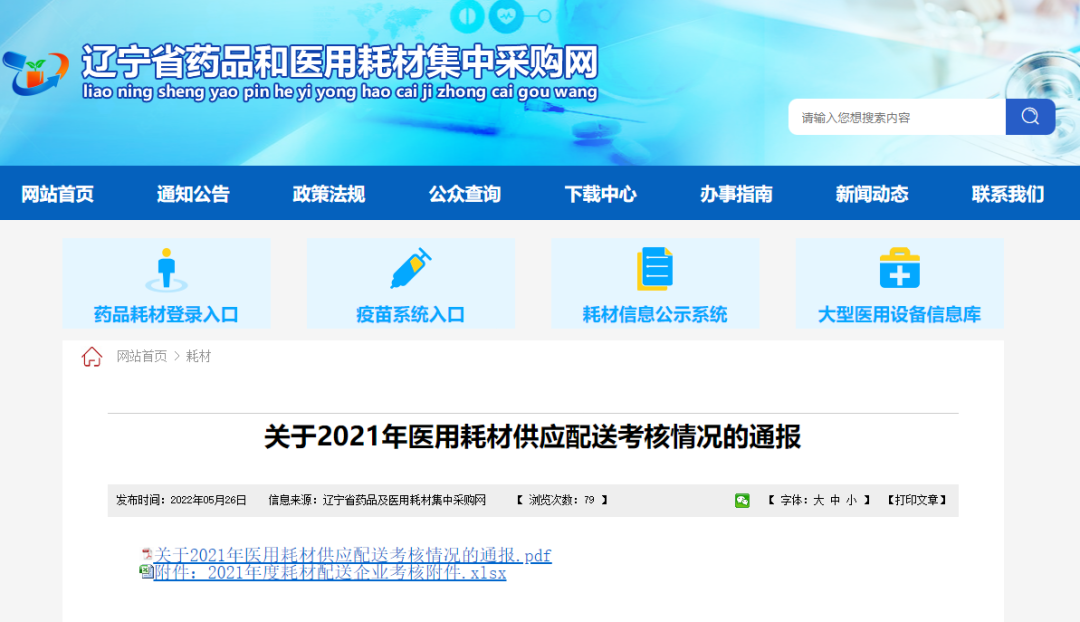Click the WeChat share icon
The width and height of the screenshot is (1080, 622).
coord(742,501)
